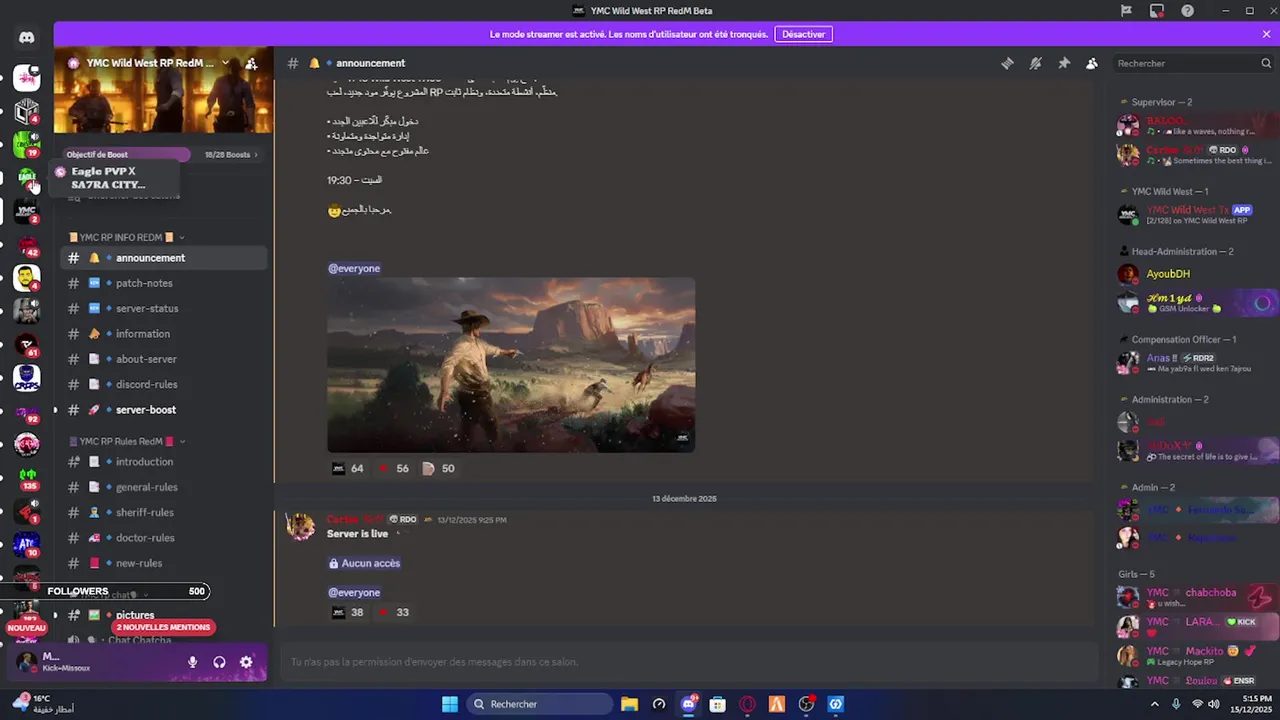Click the Objectif de Boost progress bar

tap(126, 155)
